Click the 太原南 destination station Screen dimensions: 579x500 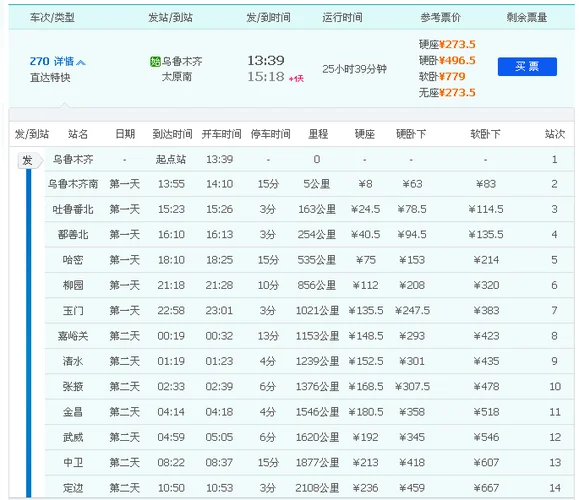[x=177, y=77]
